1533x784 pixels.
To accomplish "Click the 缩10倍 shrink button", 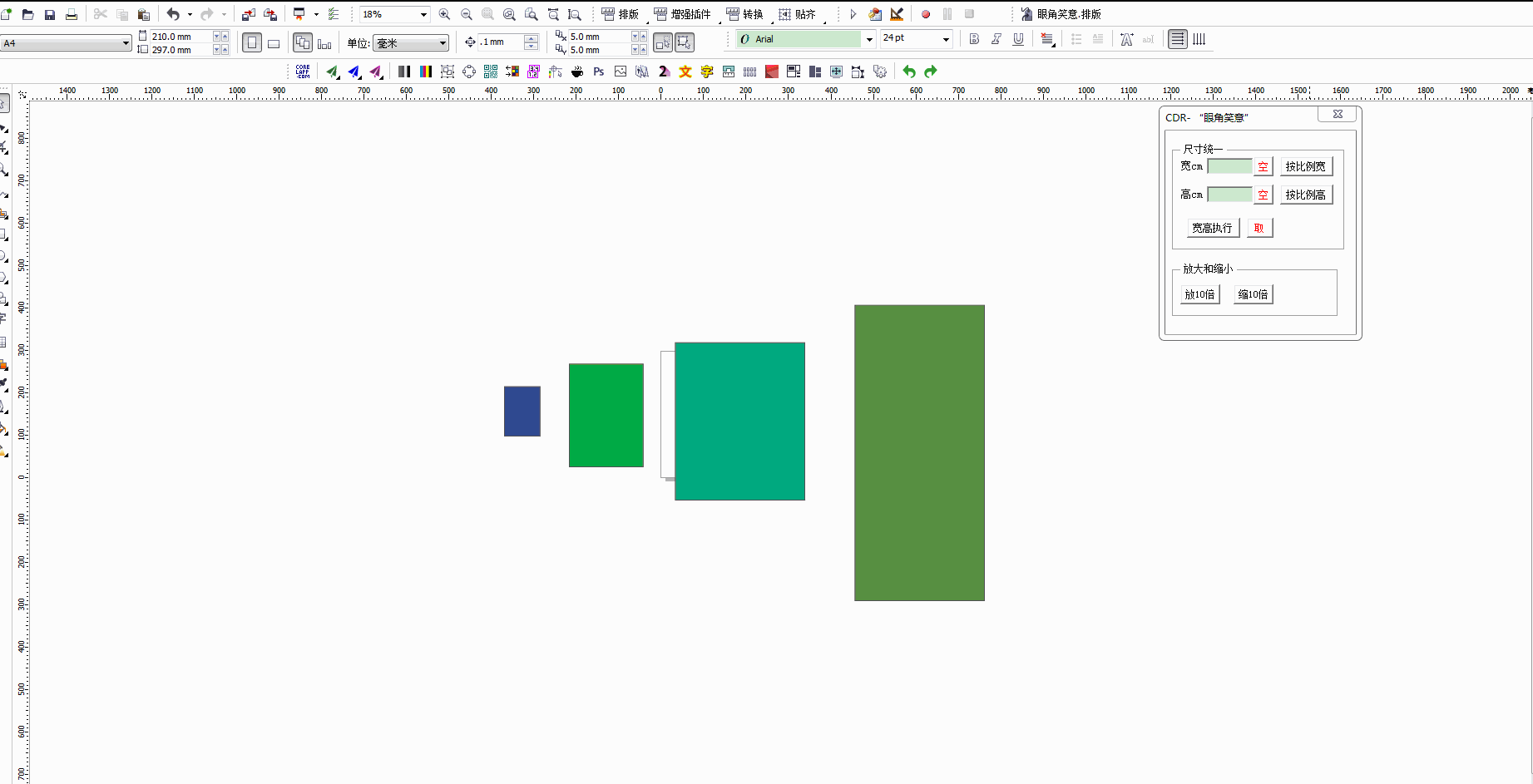I will (x=1253, y=294).
